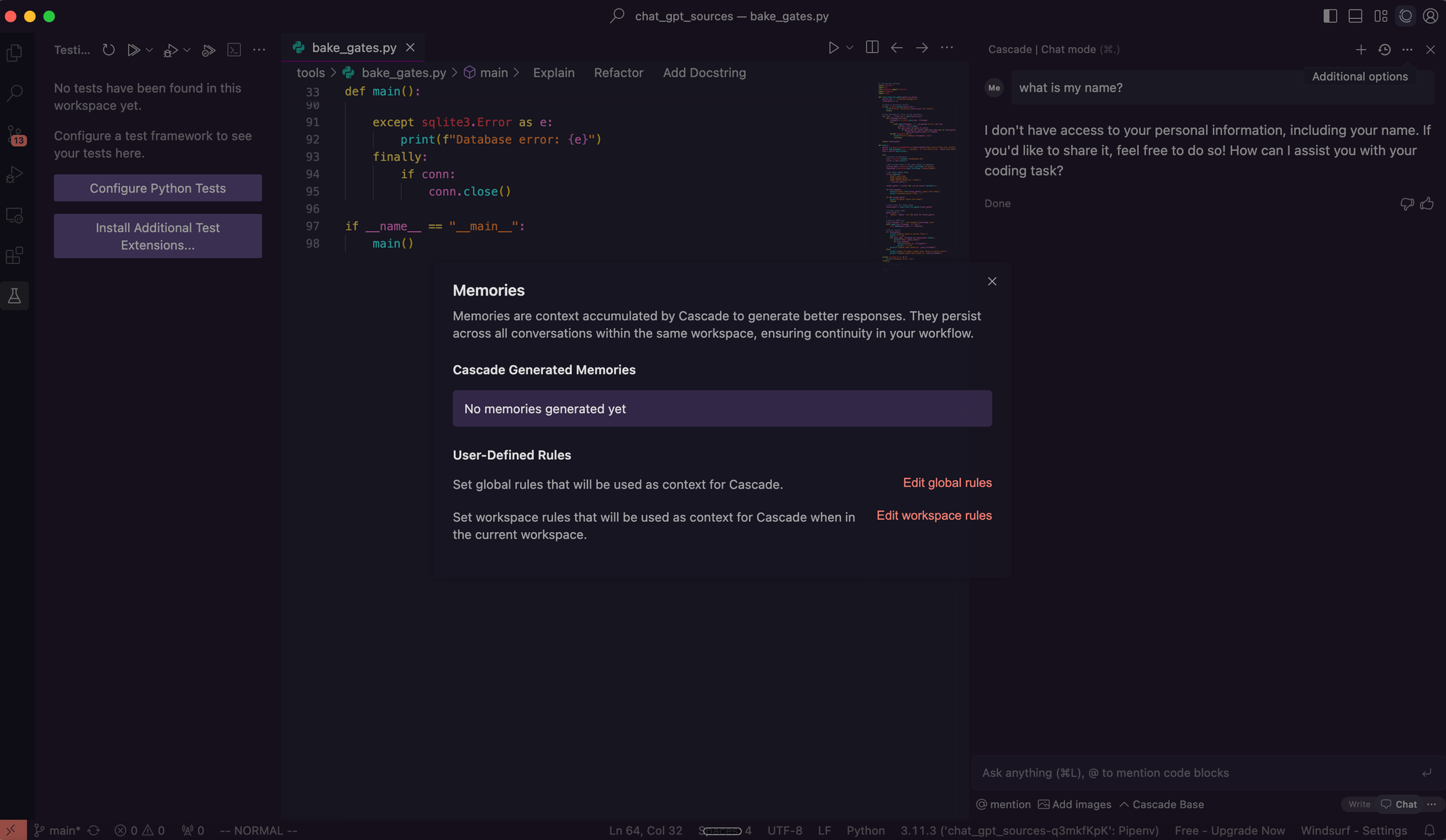Toggle primary side bar layout icon
The width and height of the screenshot is (1446, 840).
click(1330, 16)
